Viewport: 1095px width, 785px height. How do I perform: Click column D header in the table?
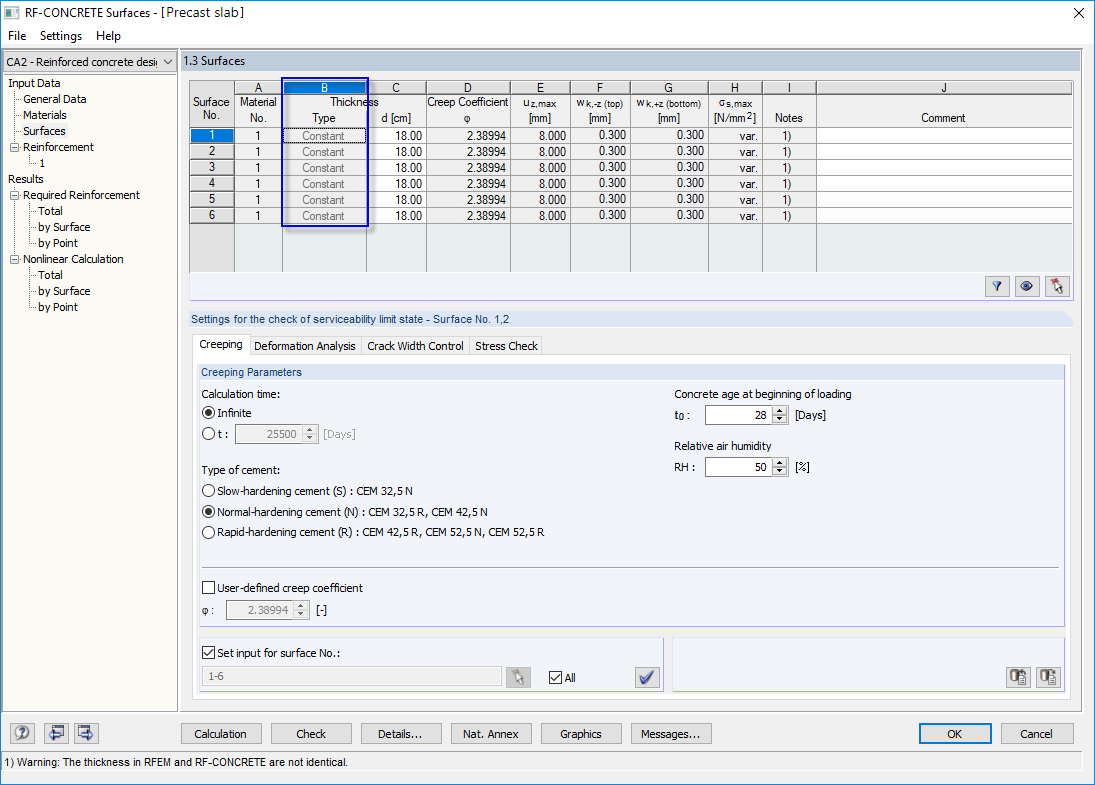click(468, 87)
